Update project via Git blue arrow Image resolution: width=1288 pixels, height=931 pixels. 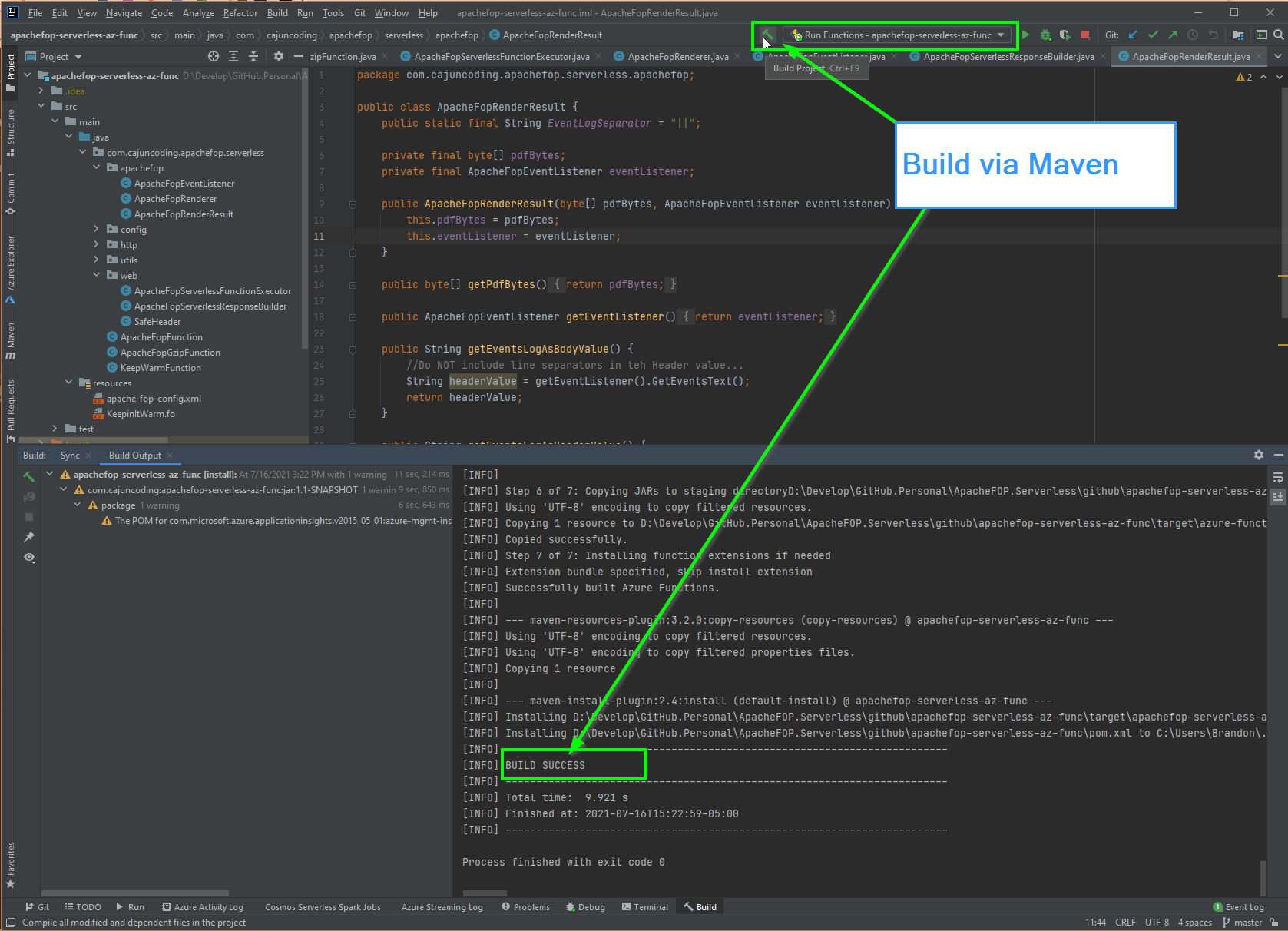(1133, 35)
